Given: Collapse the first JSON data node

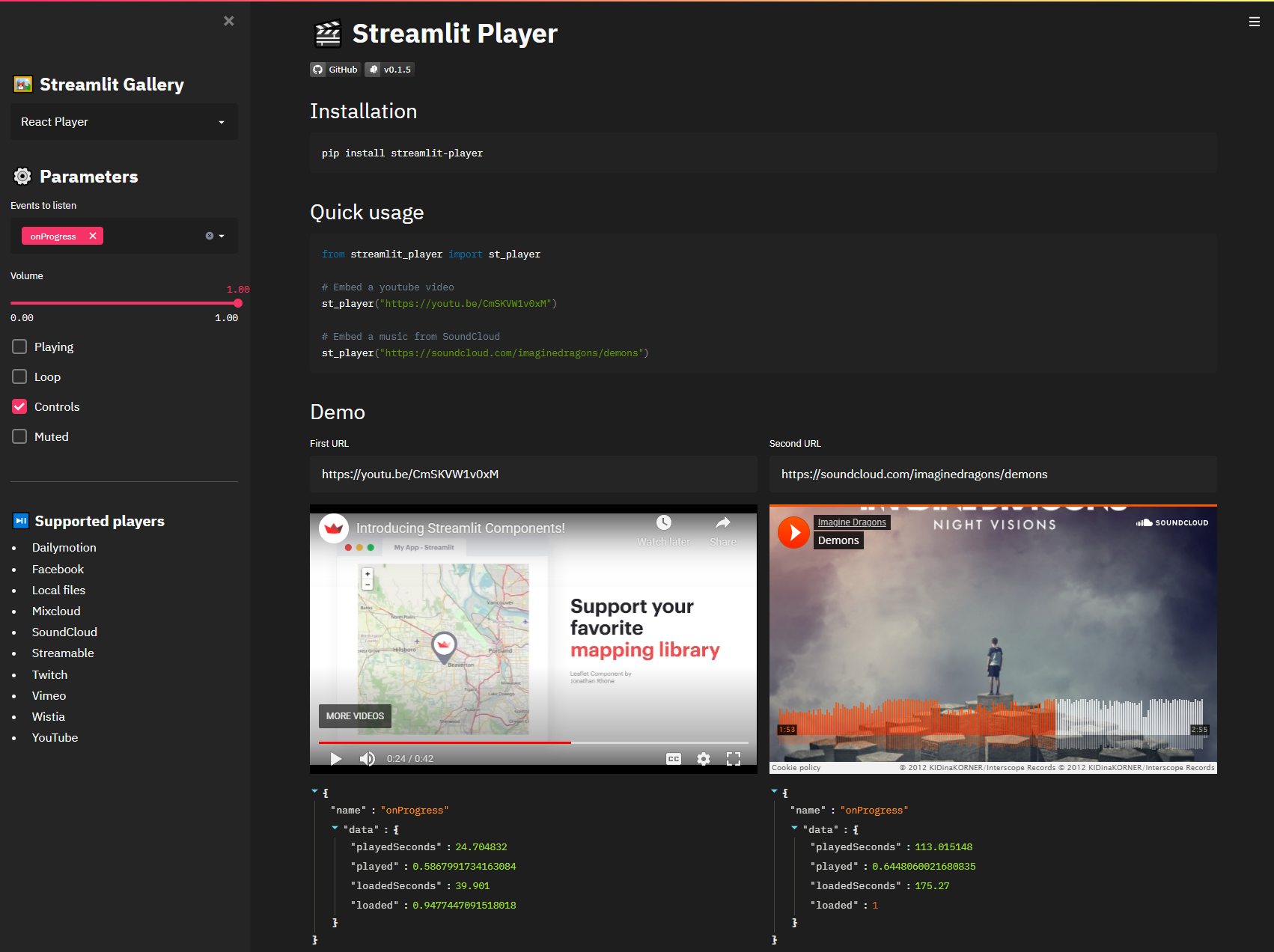Looking at the screenshot, I should click(x=335, y=829).
